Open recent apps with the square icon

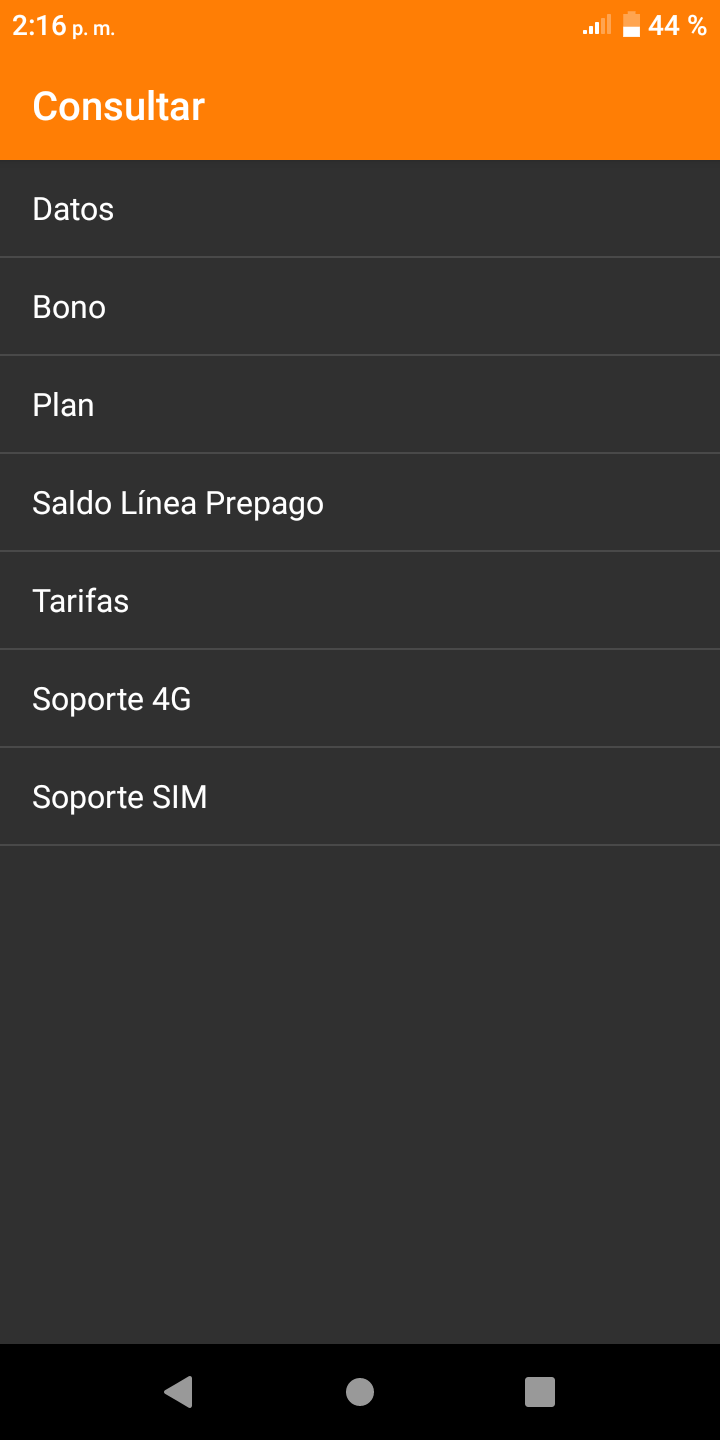540,1392
